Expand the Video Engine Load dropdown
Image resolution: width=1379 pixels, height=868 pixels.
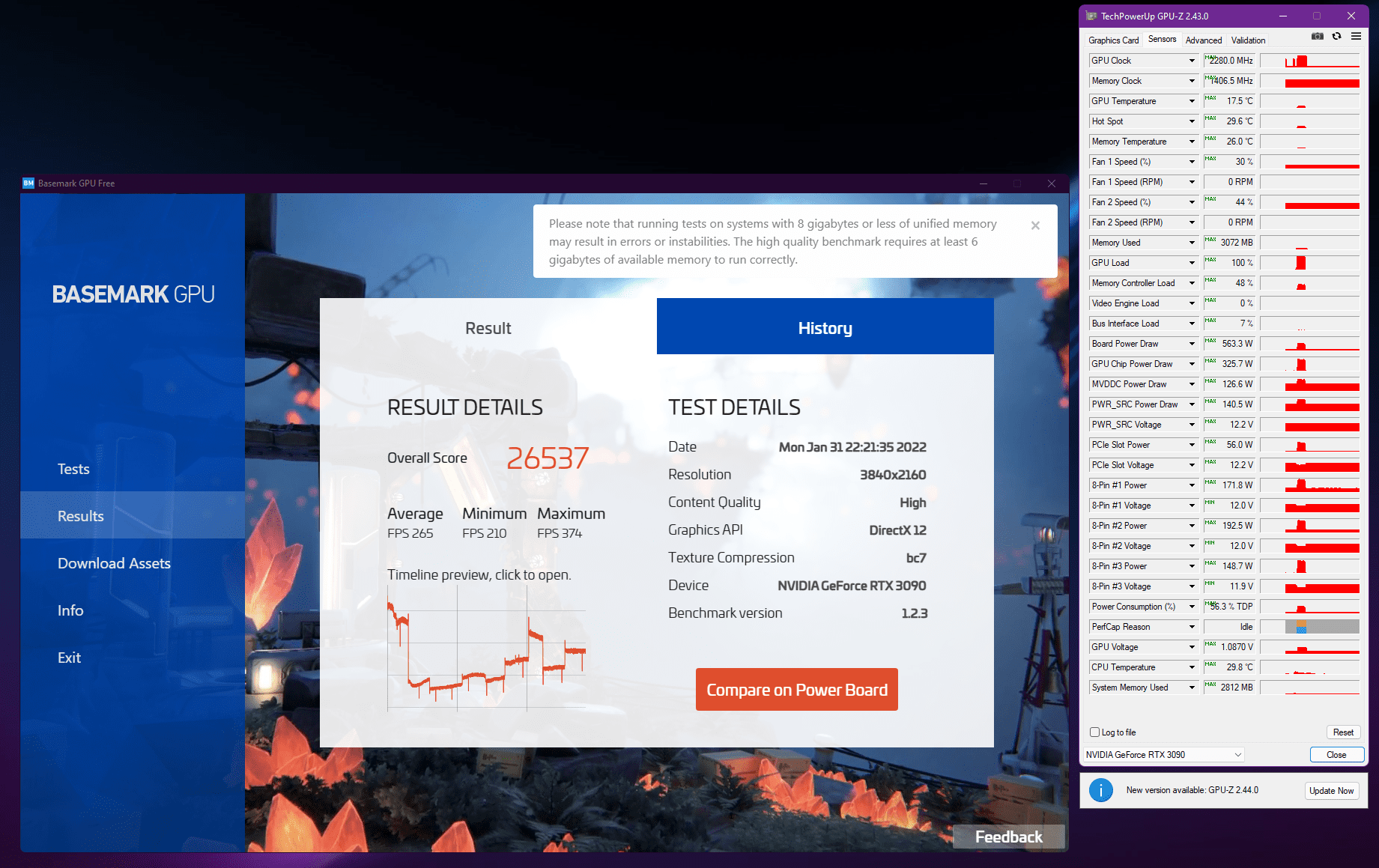pos(1192,303)
